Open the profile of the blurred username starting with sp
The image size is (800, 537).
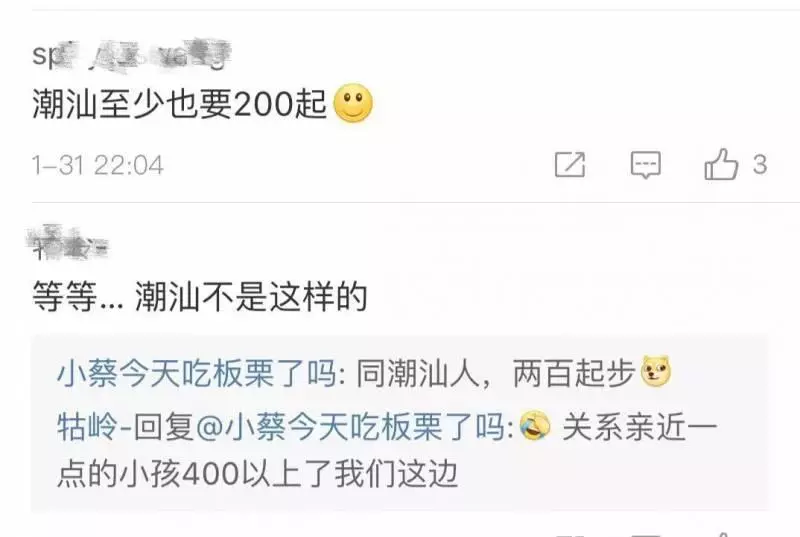pos(132,55)
